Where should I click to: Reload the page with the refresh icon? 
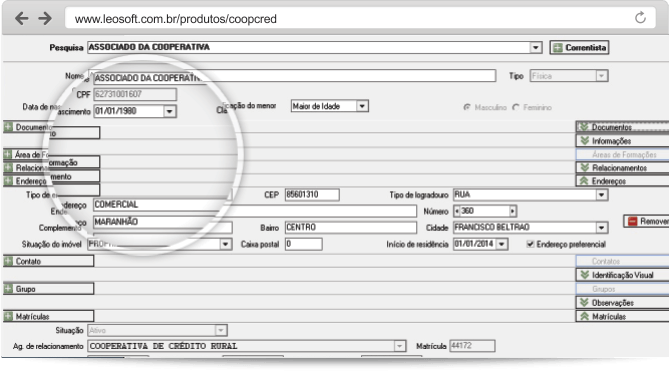(640, 18)
